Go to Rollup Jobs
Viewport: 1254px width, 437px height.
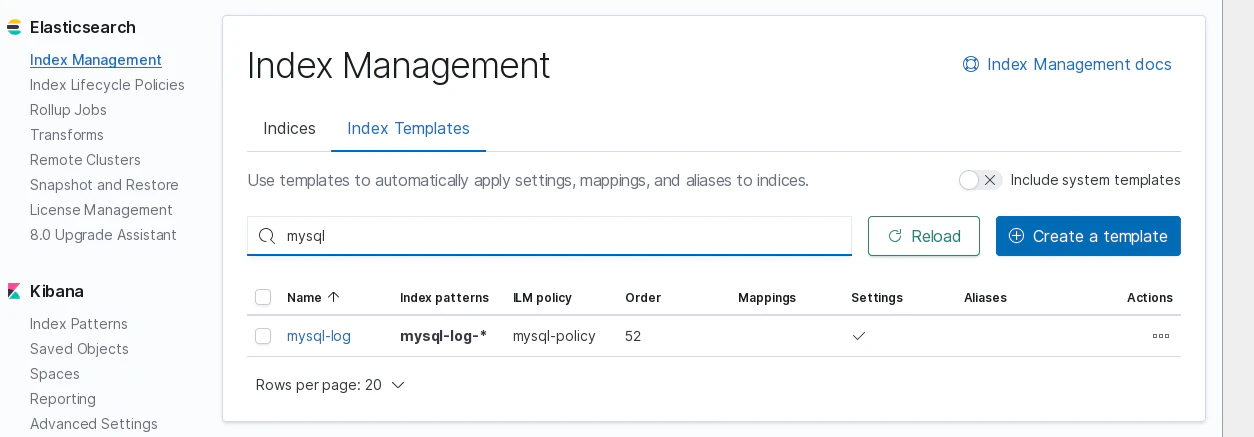(x=68, y=110)
